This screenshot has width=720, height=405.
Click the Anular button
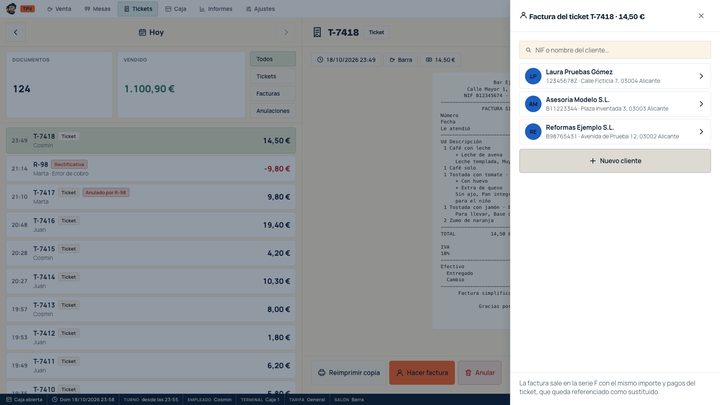480,372
